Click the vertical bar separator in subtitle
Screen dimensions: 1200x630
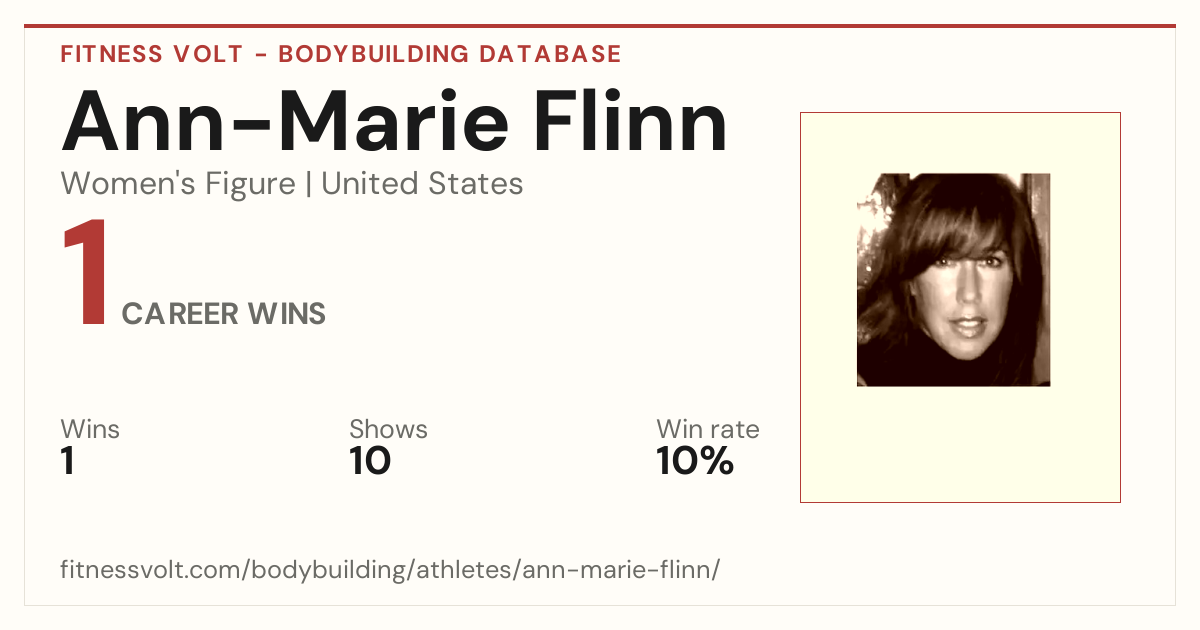point(308,184)
